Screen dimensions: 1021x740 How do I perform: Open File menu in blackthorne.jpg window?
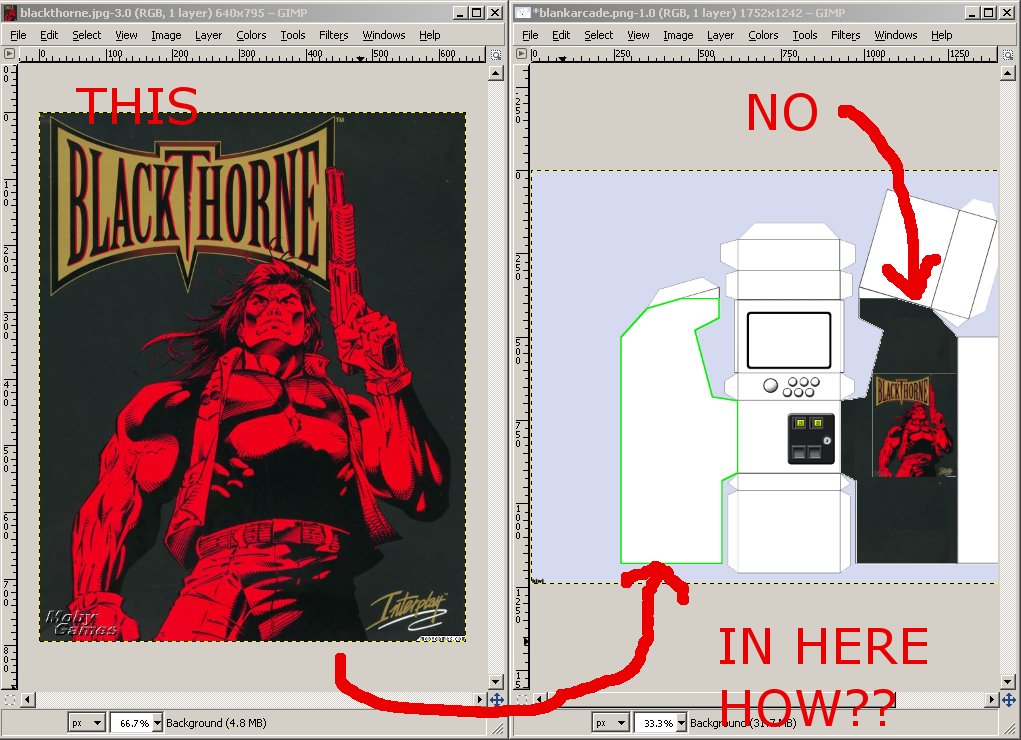(18, 35)
